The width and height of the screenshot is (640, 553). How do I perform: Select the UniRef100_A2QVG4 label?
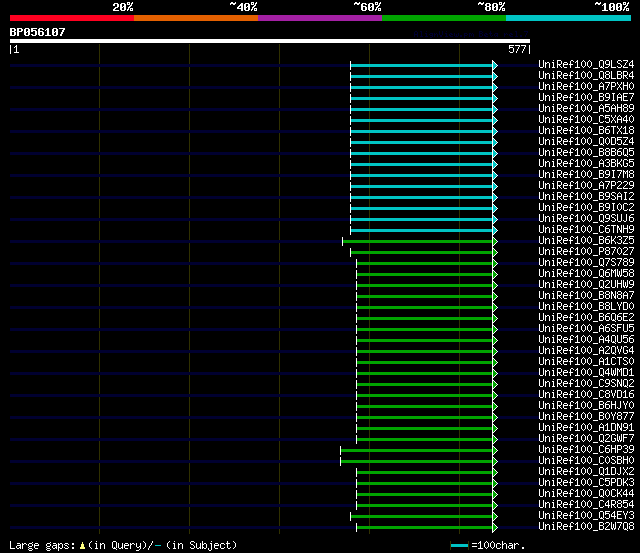[586, 351]
